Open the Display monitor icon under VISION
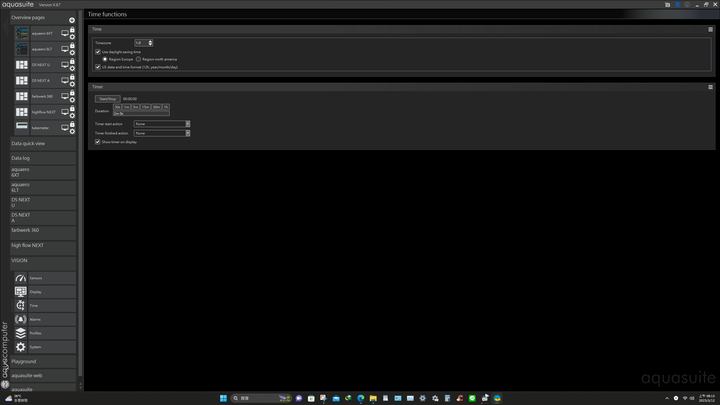The height and width of the screenshot is (405, 720). 21,292
